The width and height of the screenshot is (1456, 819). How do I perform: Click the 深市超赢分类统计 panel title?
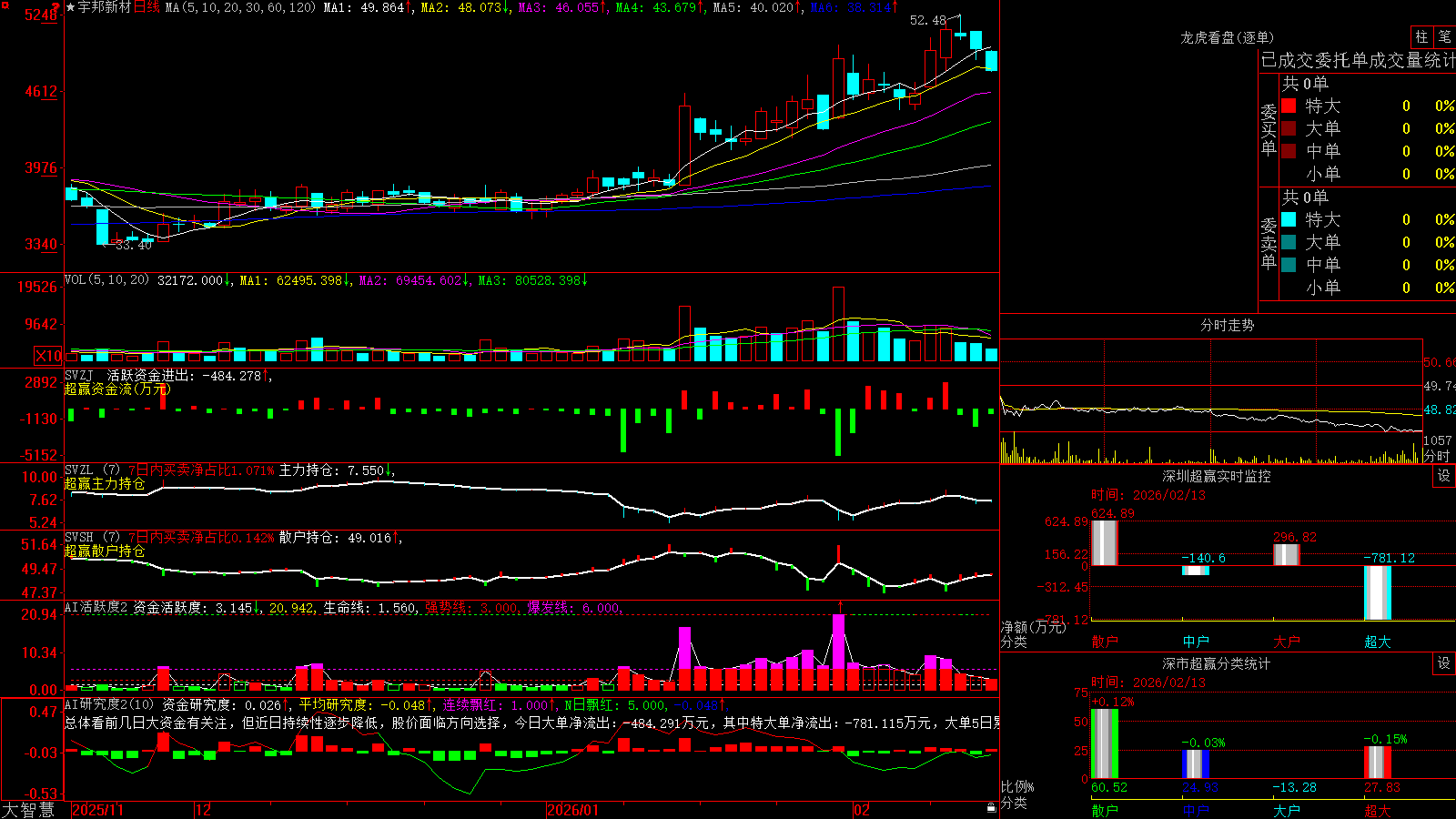1217,663
